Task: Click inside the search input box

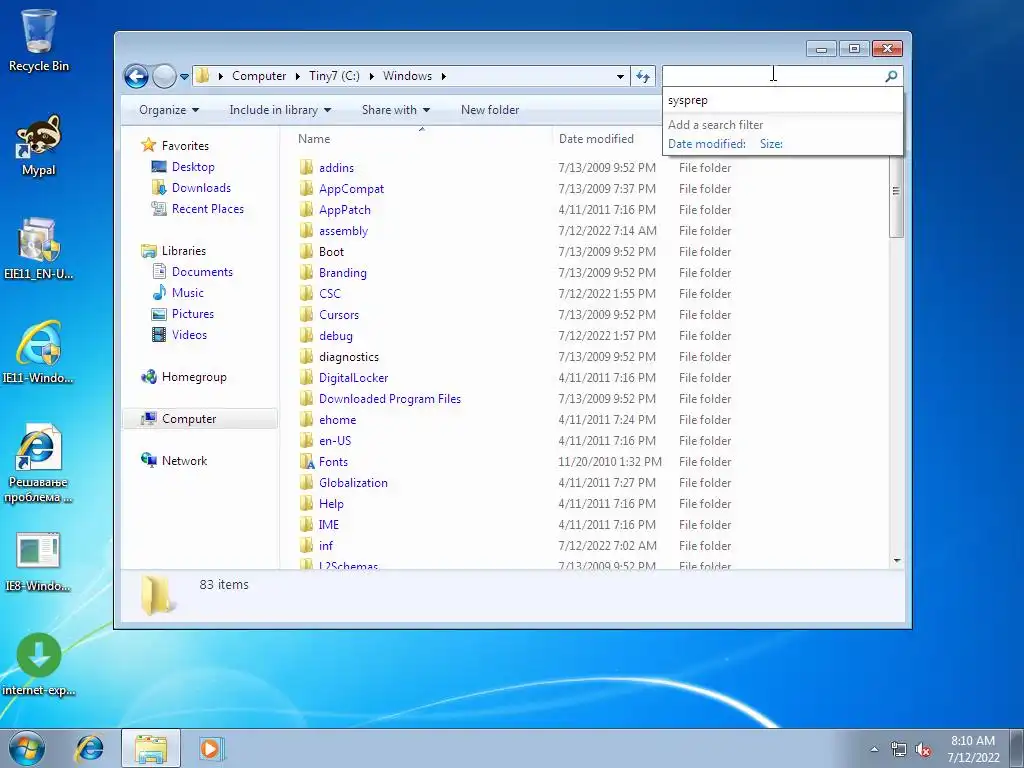Action: pos(773,76)
